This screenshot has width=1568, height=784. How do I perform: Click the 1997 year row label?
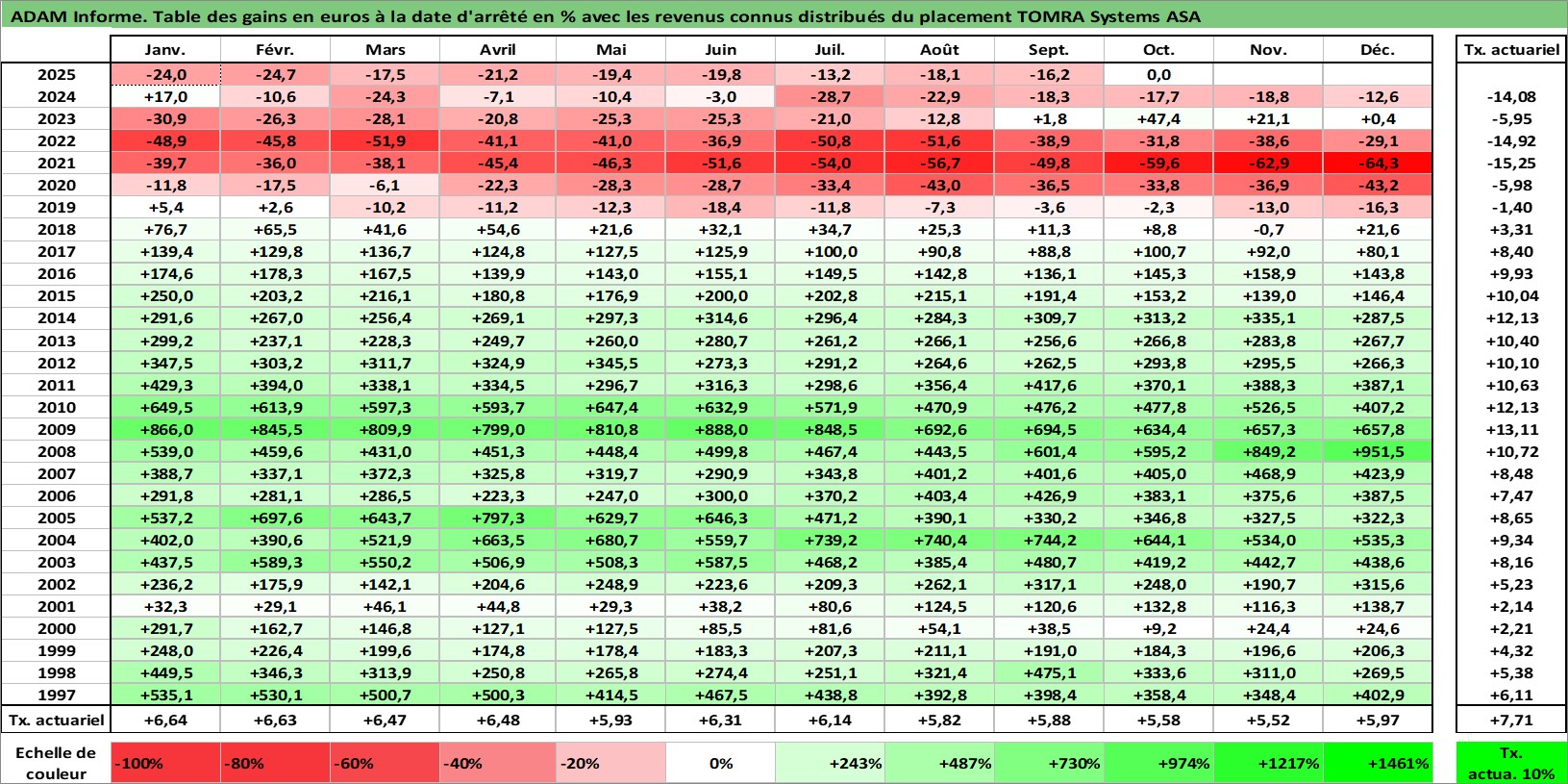[56, 695]
